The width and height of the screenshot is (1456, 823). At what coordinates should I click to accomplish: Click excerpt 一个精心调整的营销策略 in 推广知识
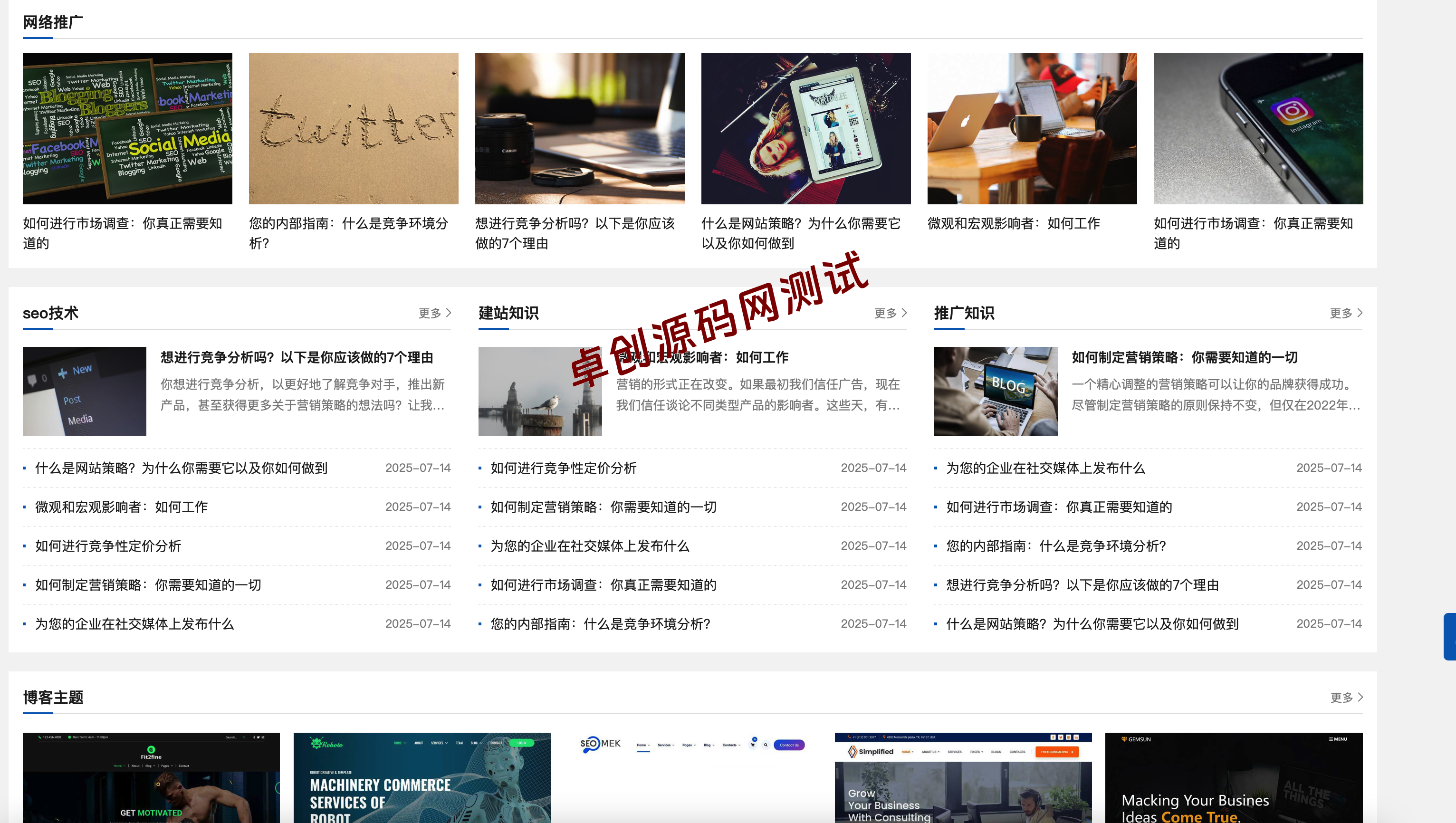(1216, 395)
